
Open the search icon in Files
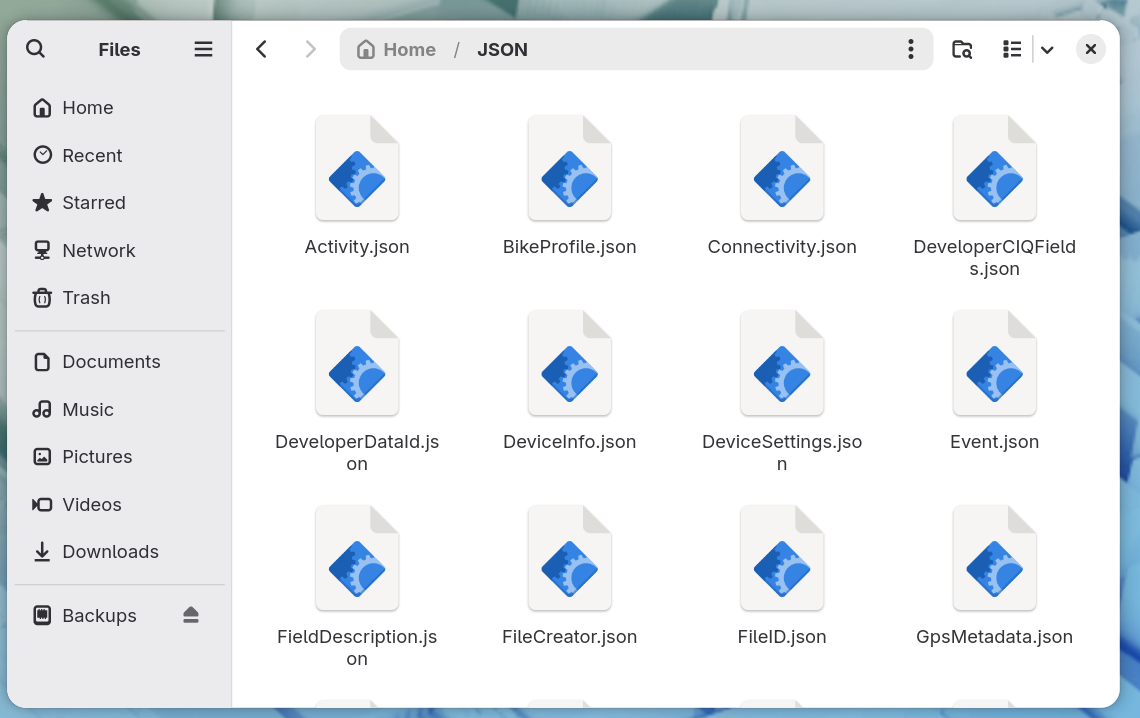[35, 49]
